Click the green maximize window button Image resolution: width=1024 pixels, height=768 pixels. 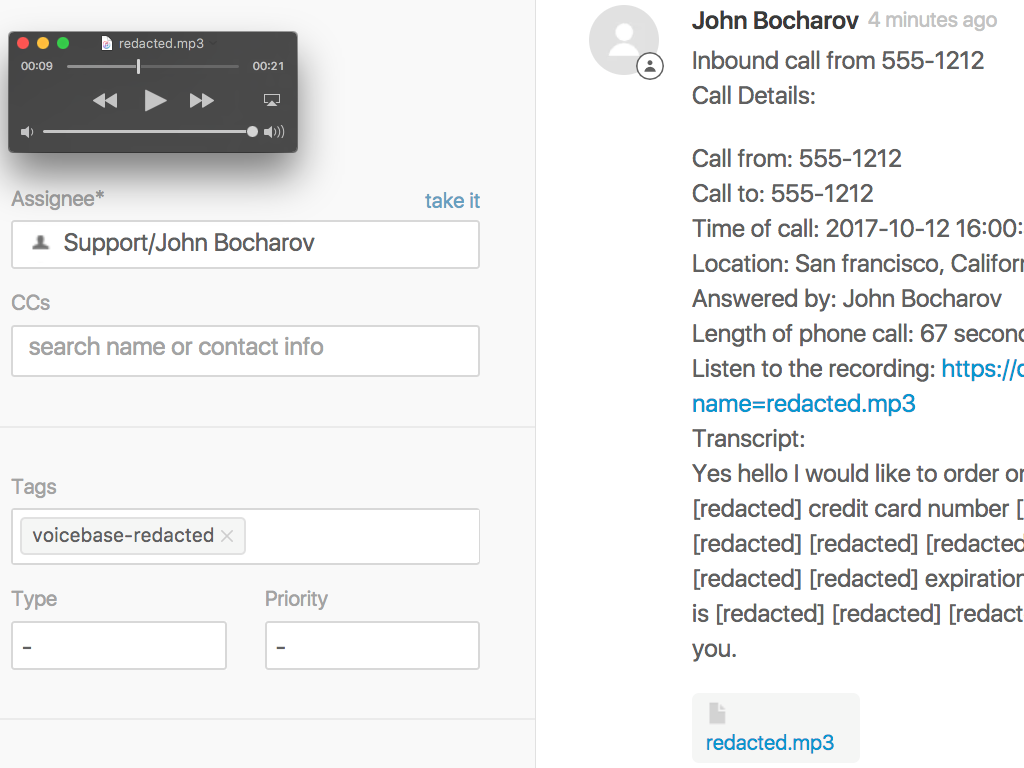63,43
